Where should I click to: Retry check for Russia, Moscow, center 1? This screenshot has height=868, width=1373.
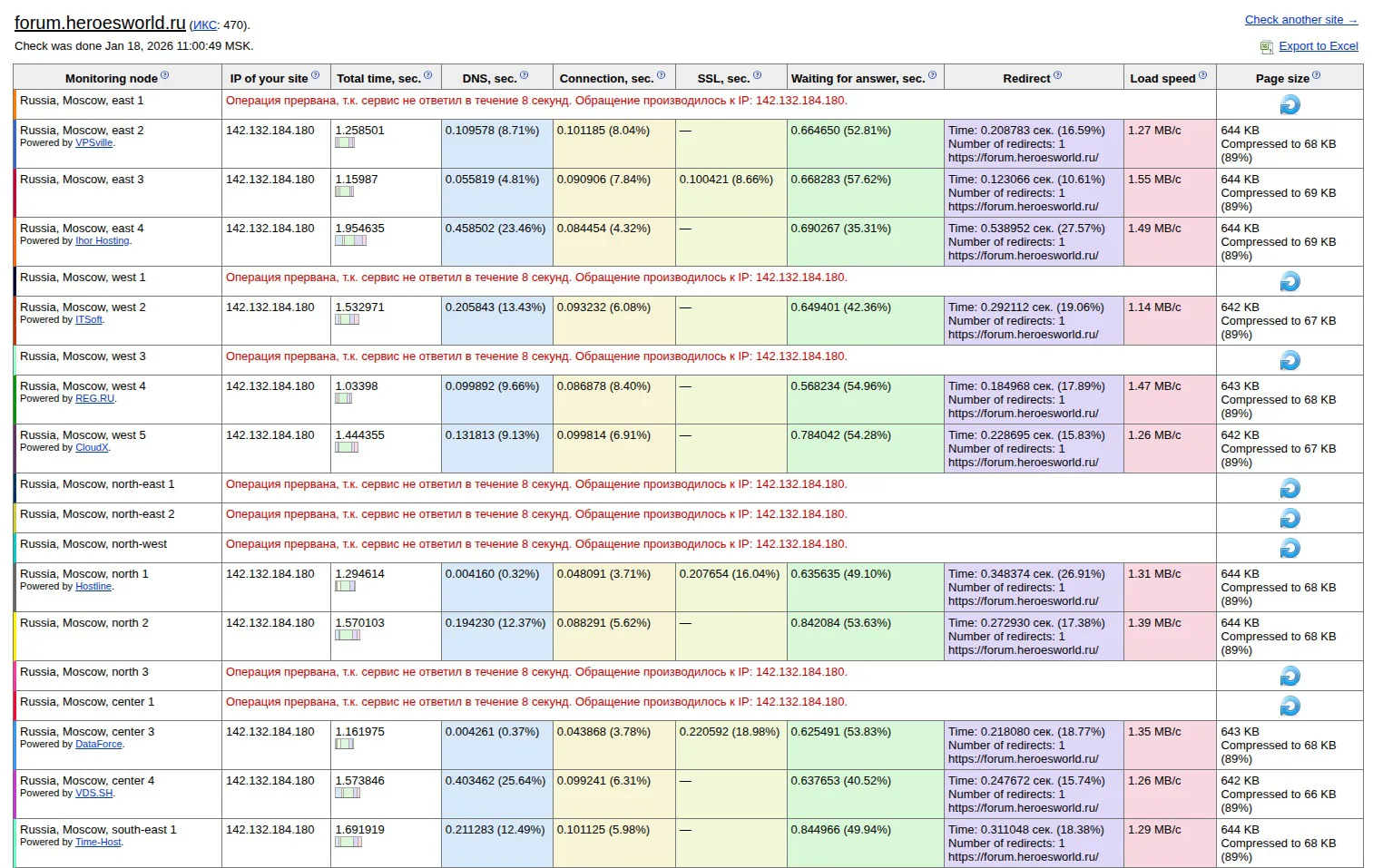1289,707
